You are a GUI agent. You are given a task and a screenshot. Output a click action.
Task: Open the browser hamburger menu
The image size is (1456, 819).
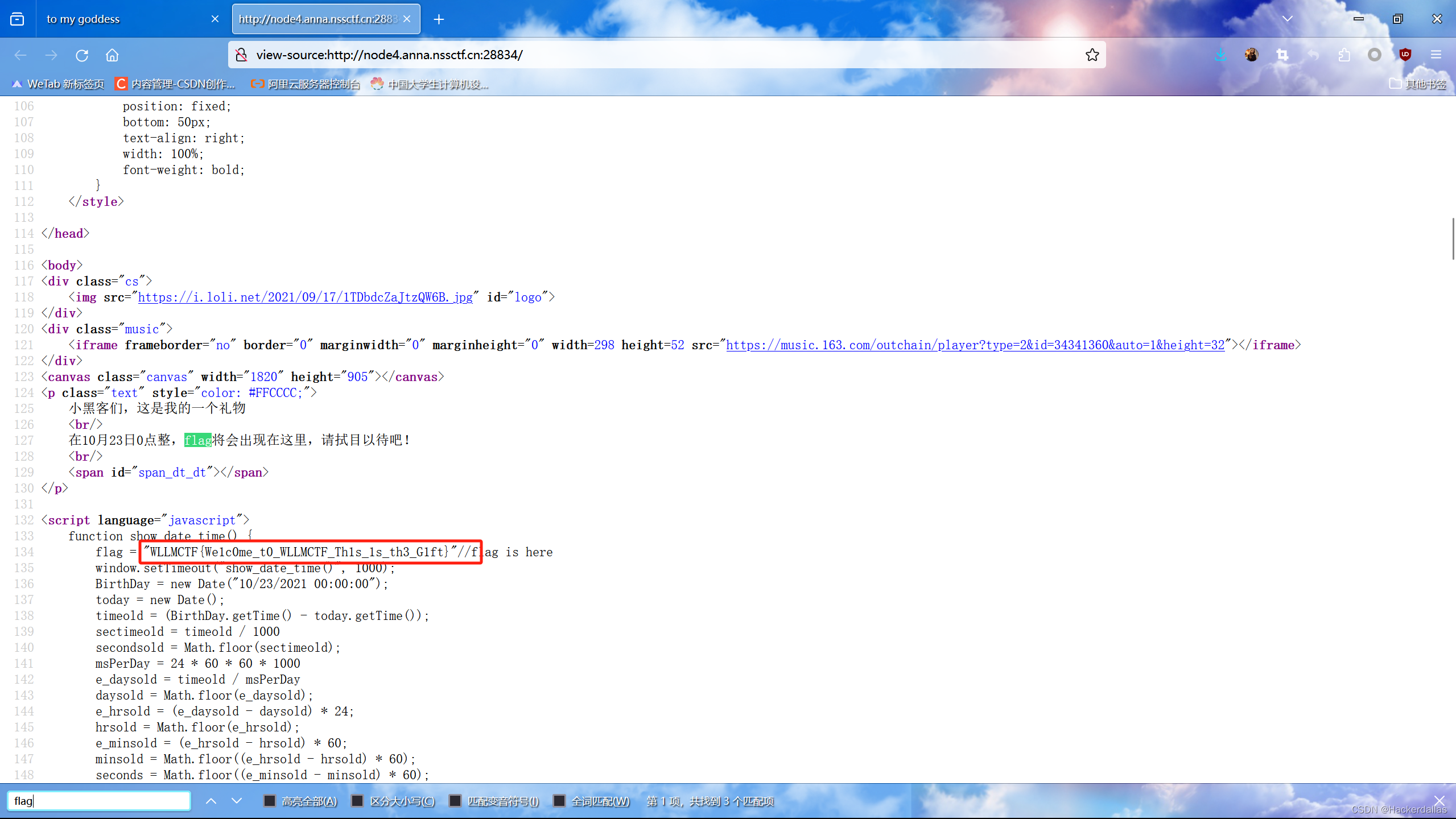click(1436, 55)
